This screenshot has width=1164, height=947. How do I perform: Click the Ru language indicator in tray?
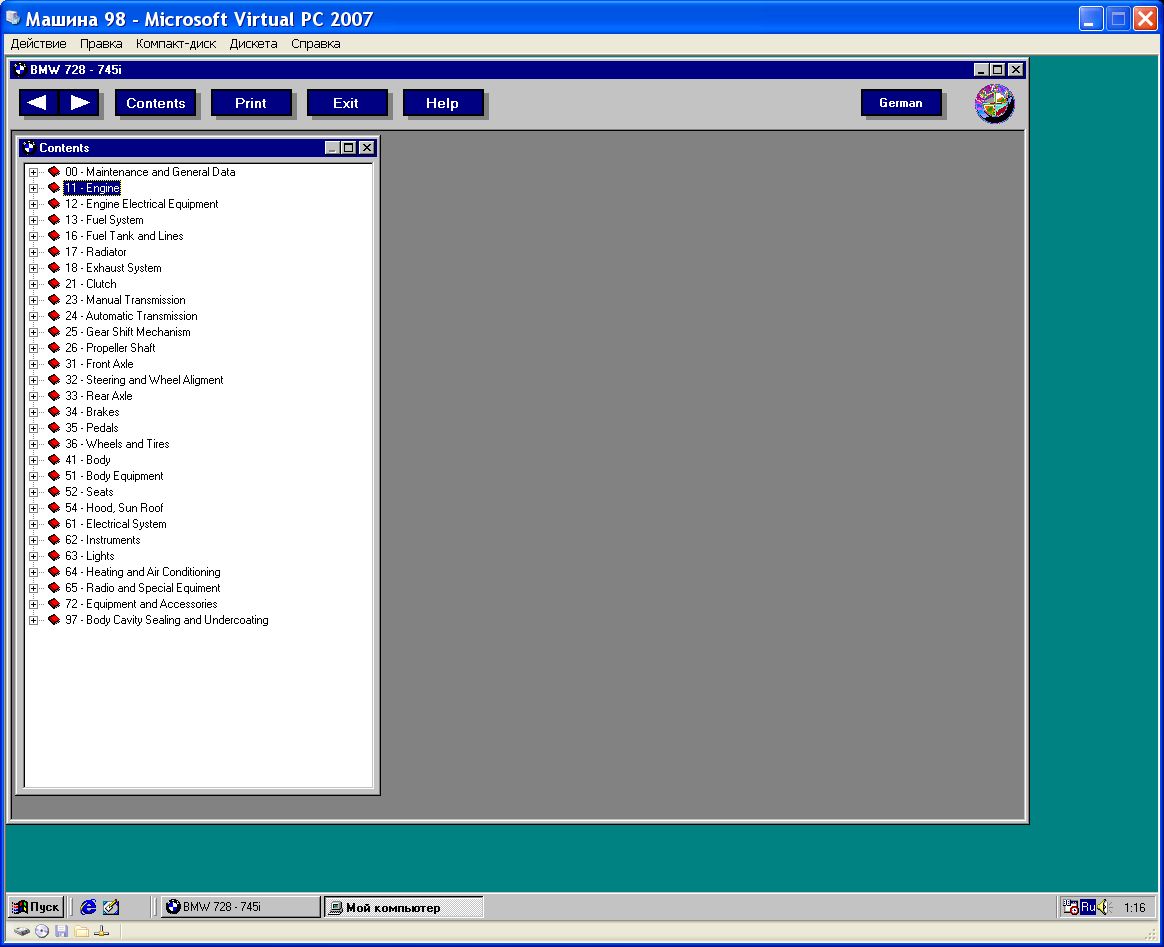coord(1087,907)
